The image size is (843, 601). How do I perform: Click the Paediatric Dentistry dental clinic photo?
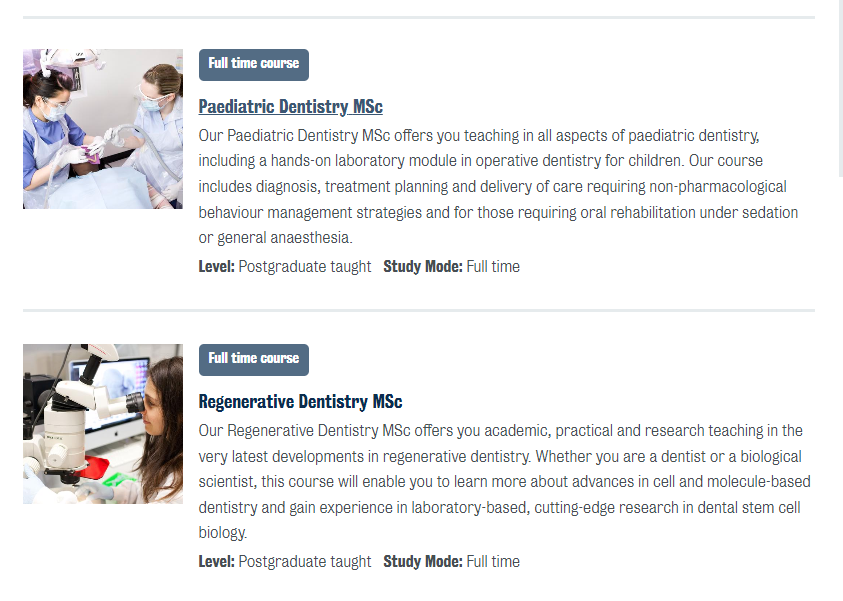pos(103,129)
